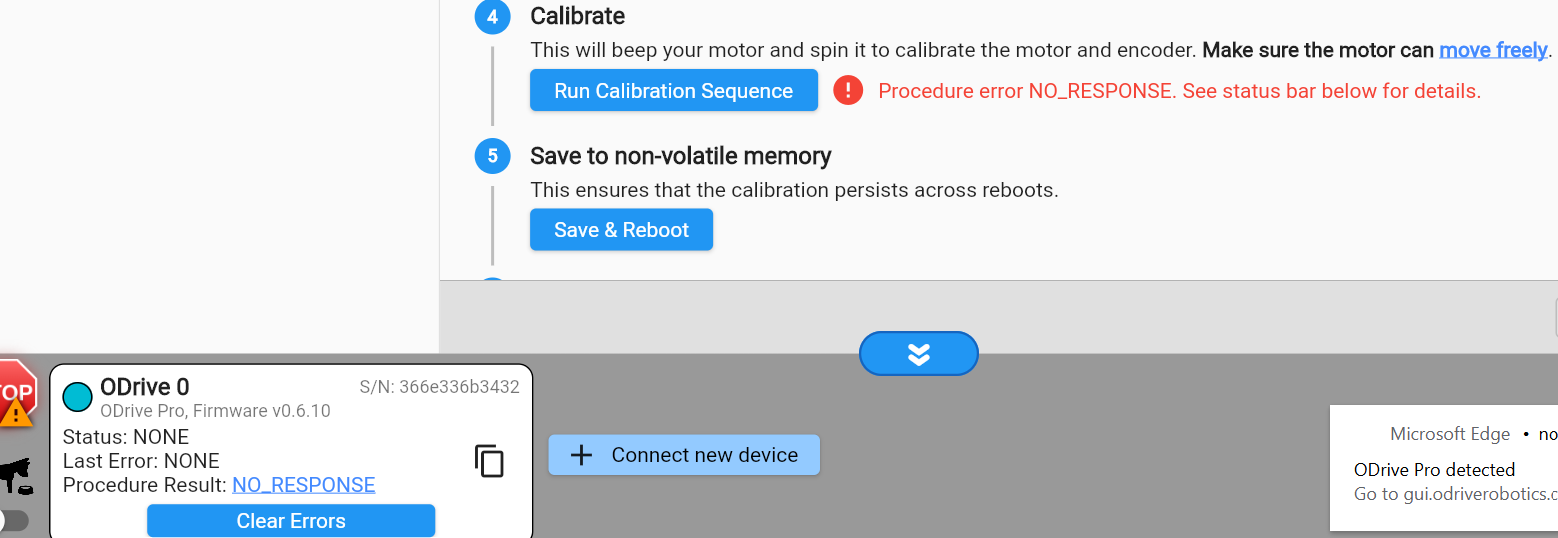This screenshot has height=538, width=1558.
Task: Click the cyan status circle beside ODrive 0
Action: [x=77, y=397]
